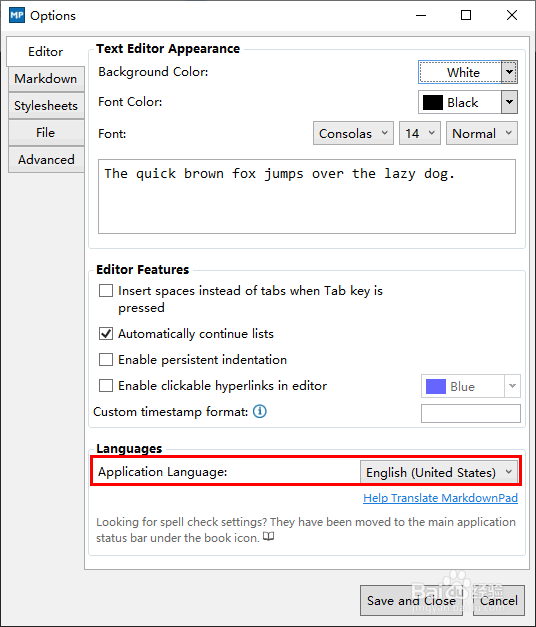Select the Editor tab
The width and height of the screenshot is (536, 627).
(x=46, y=52)
